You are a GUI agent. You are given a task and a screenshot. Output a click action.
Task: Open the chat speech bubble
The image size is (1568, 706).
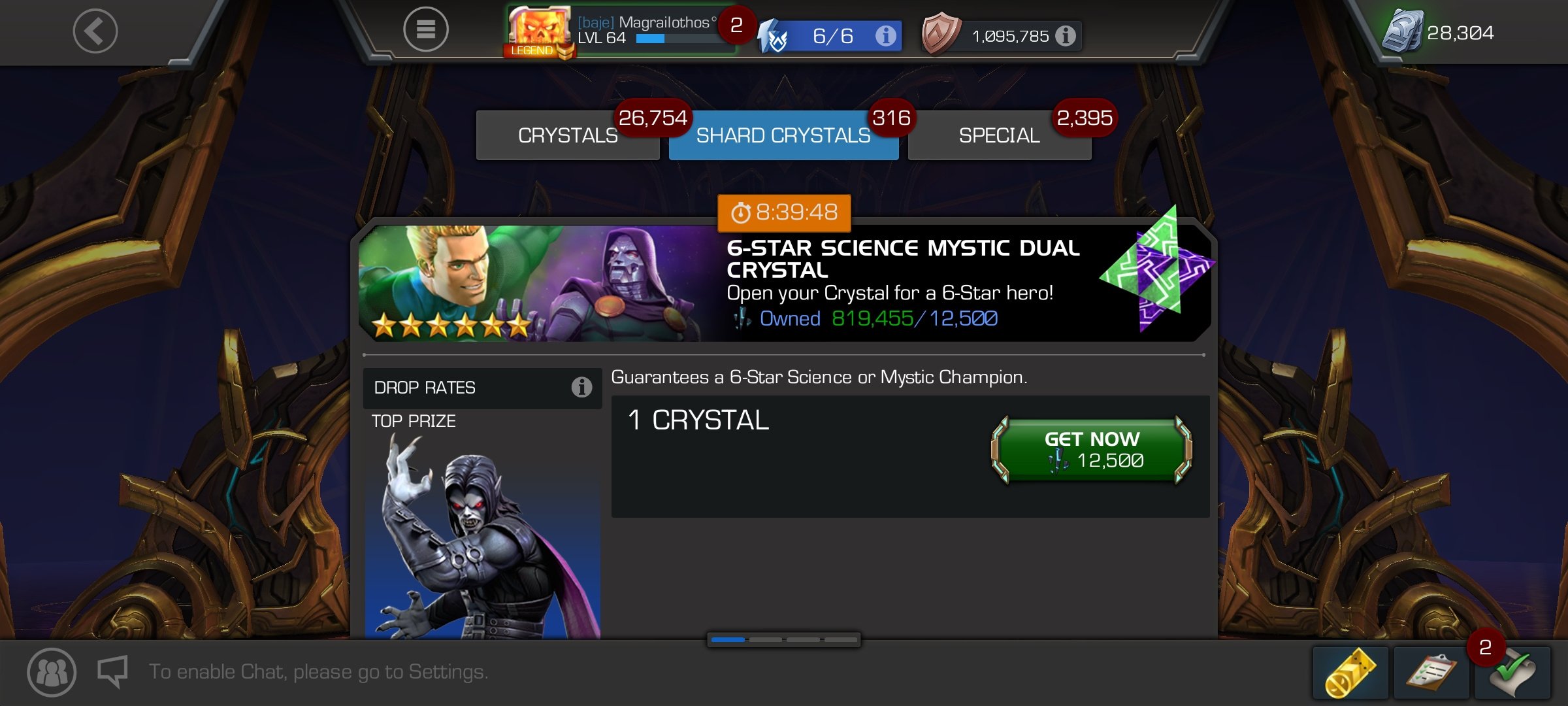tap(112, 671)
